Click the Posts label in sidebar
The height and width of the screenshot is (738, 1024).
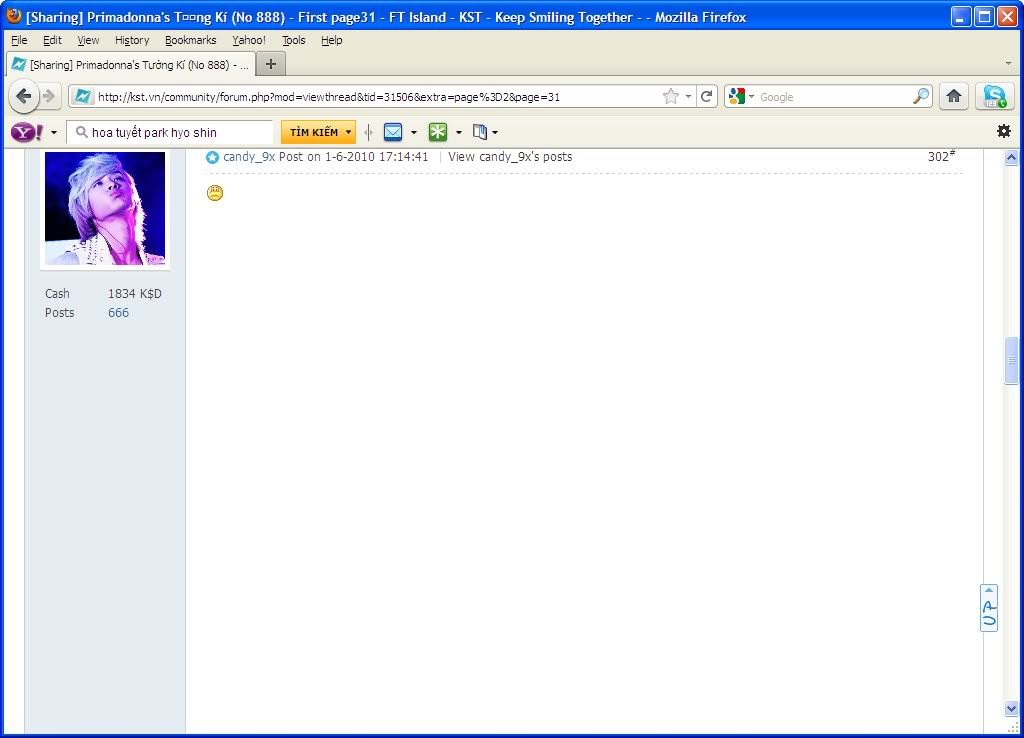click(x=59, y=313)
